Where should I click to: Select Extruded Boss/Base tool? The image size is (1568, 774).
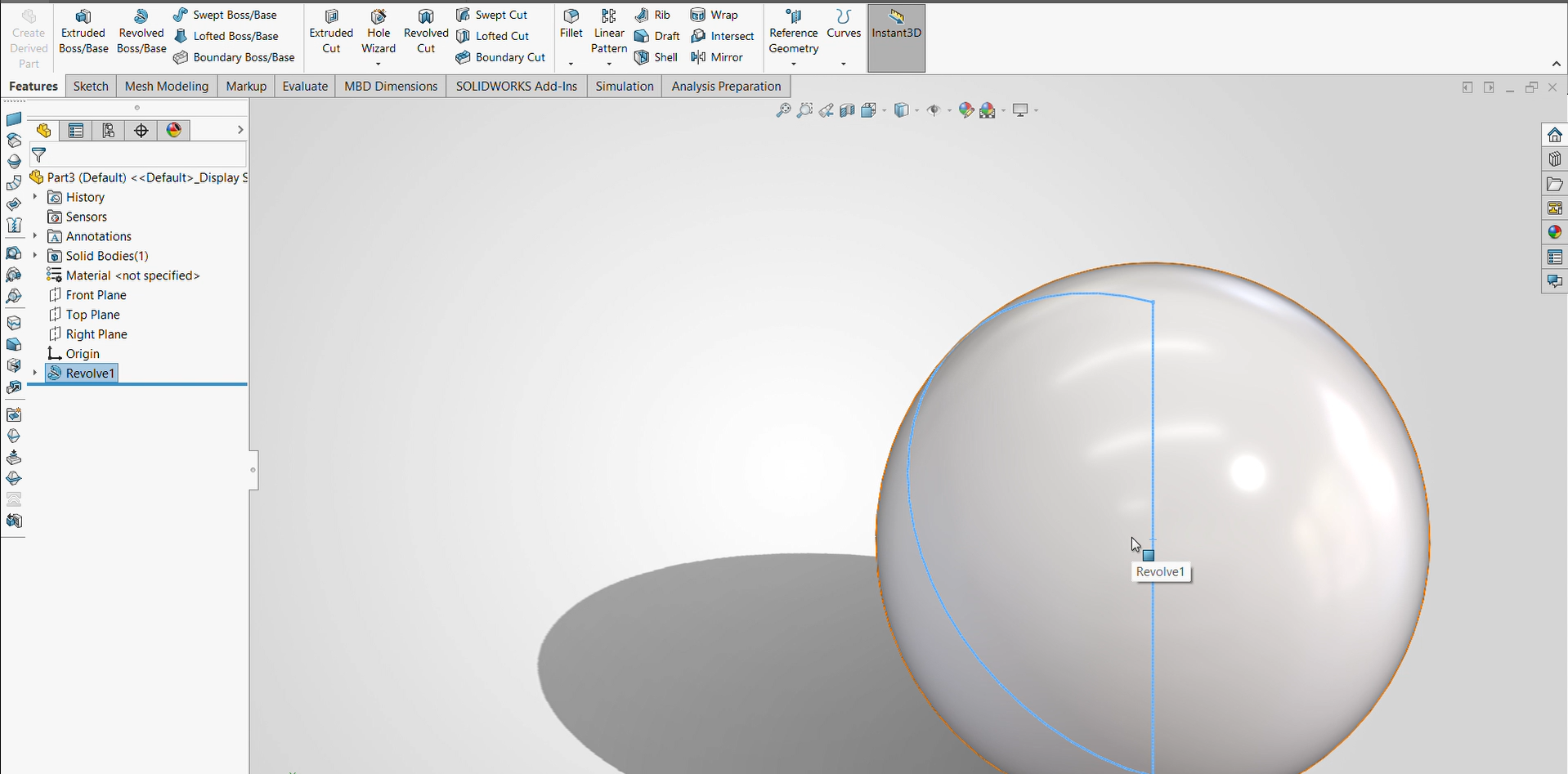pos(83,33)
